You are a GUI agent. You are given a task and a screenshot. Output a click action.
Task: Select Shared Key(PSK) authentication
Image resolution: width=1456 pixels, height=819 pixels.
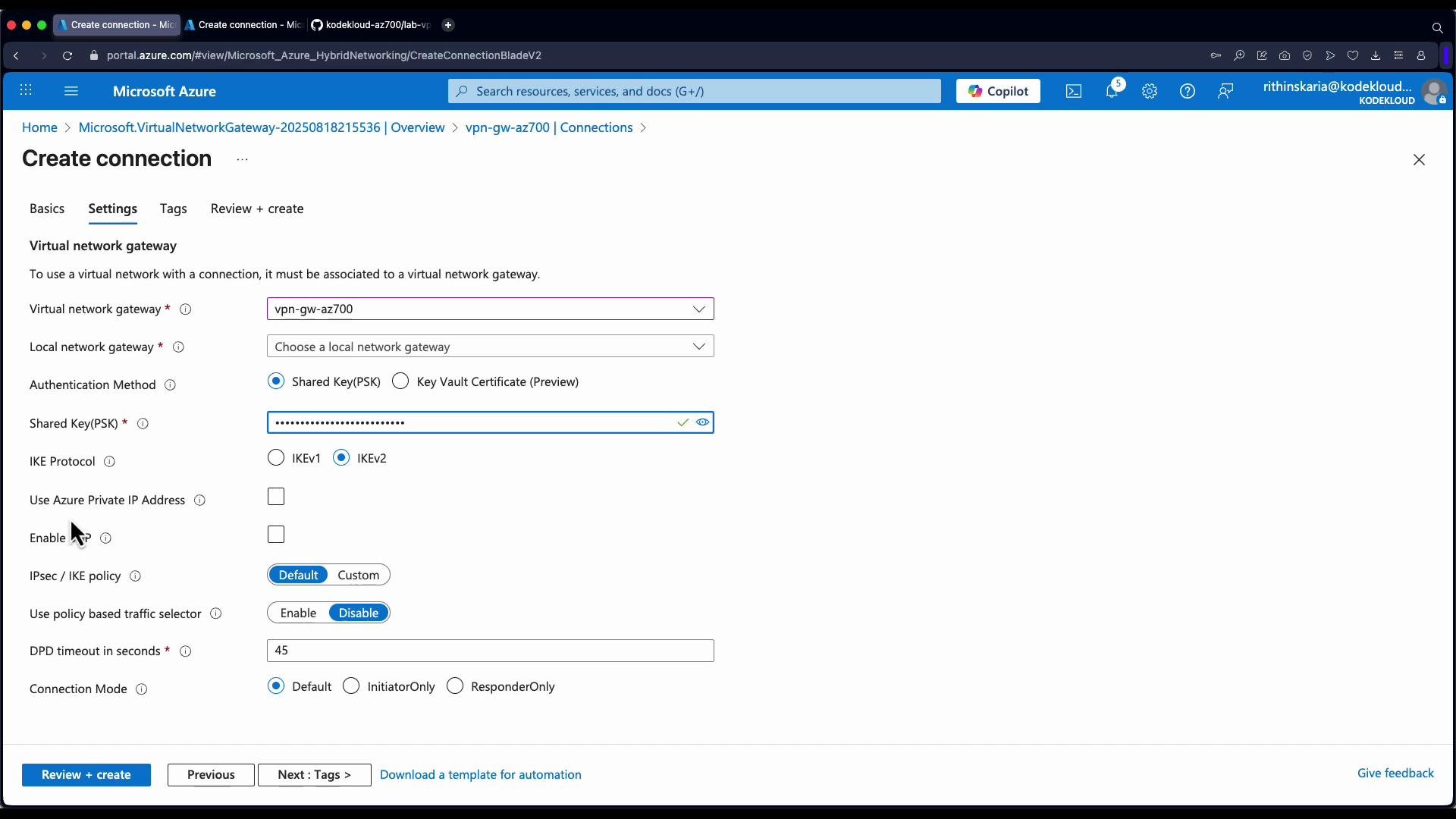pos(276,381)
